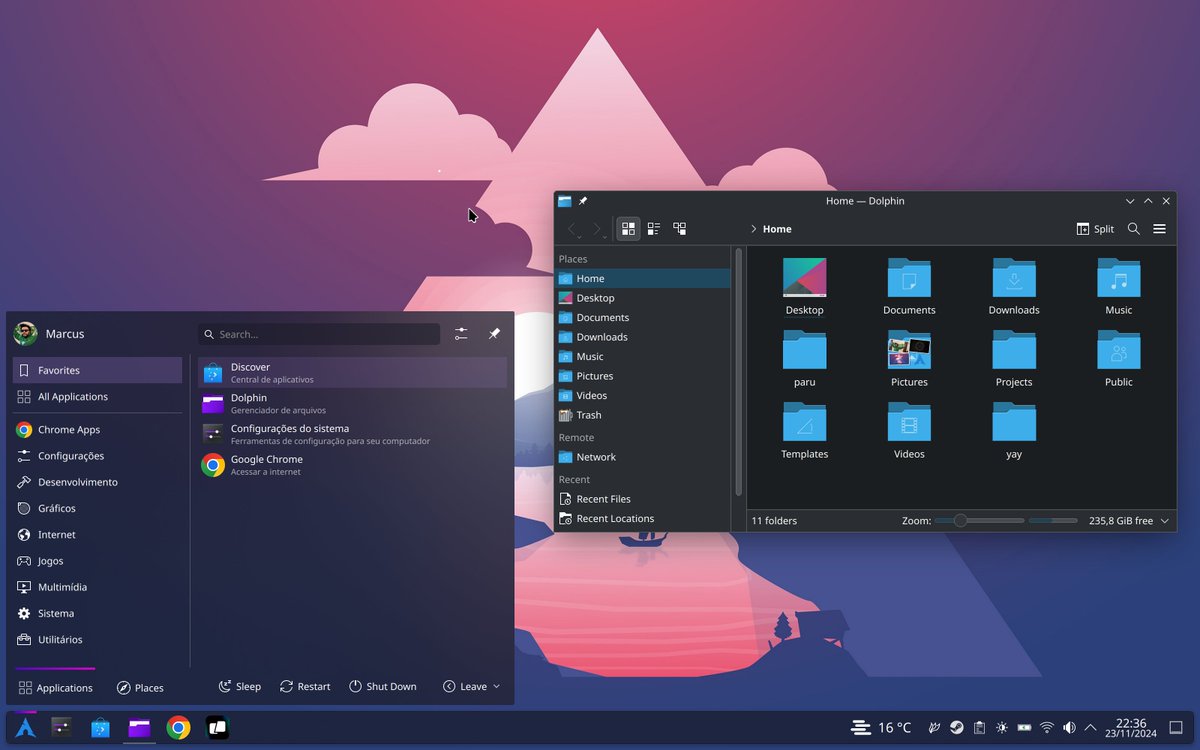Select All Applications in the launcher
Screen dimensions: 1200x750
point(97,397)
